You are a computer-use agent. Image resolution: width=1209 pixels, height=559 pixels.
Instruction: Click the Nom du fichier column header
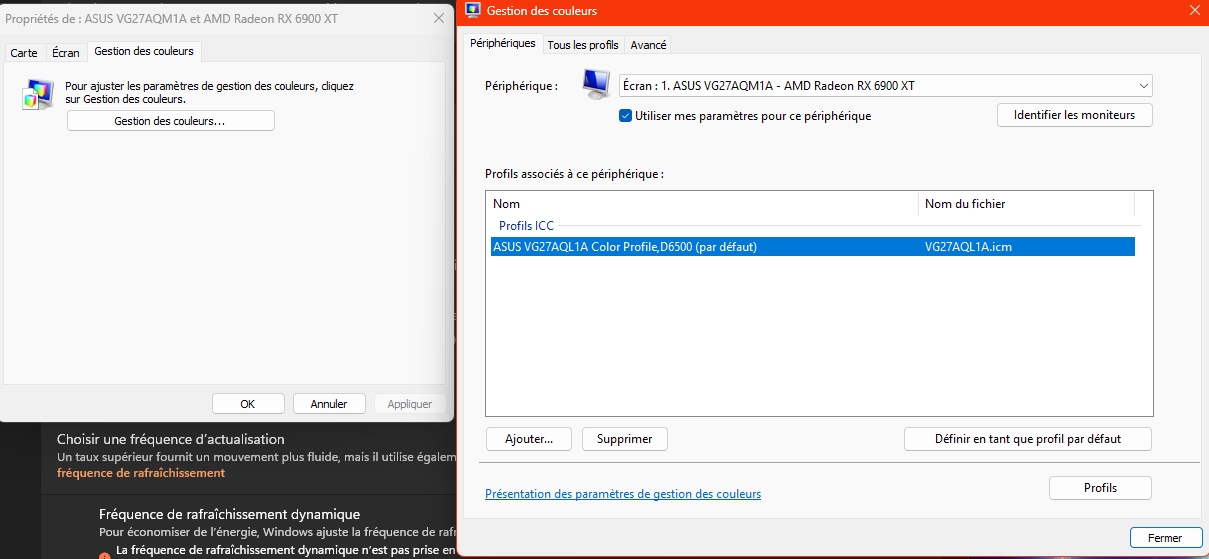(1026, 204)
